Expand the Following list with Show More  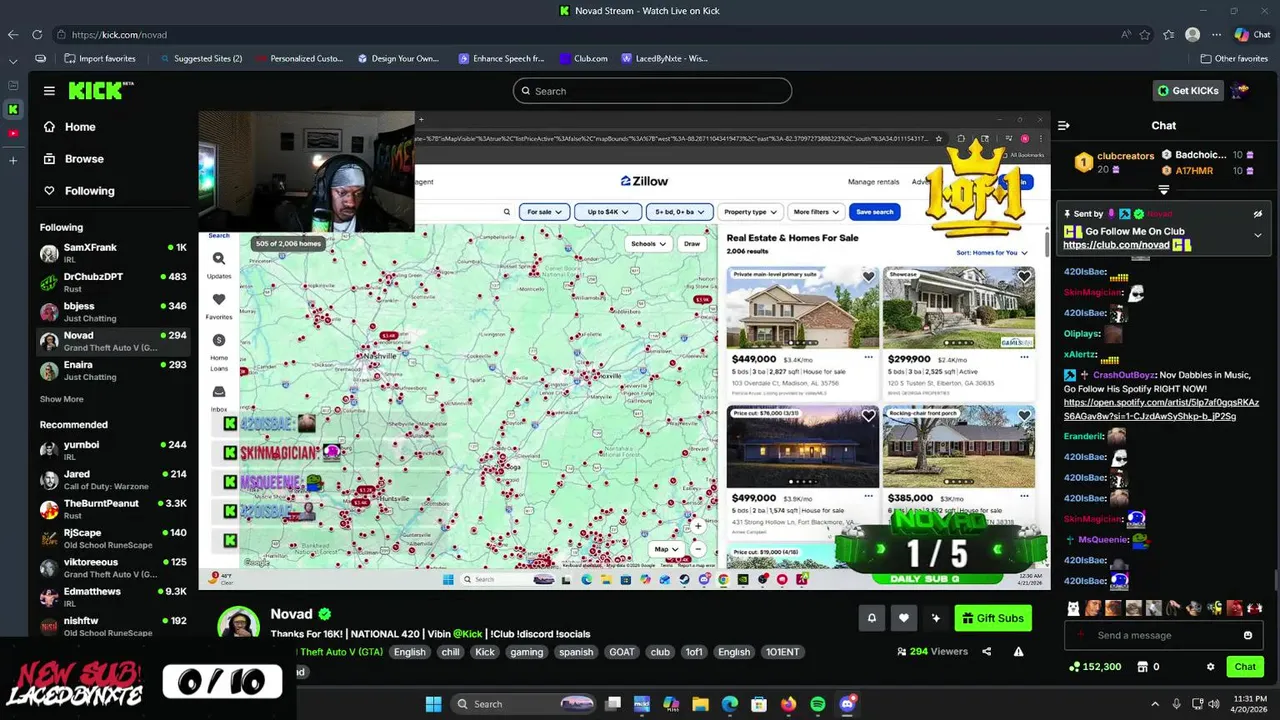(x=62, y=399)
